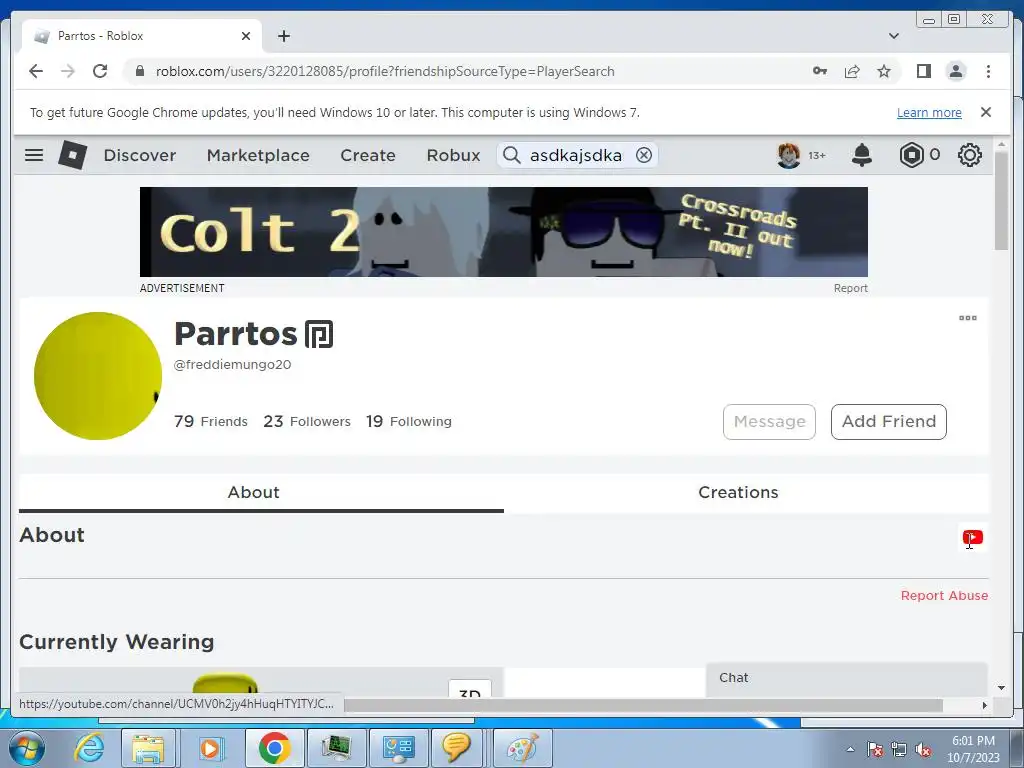Open Windows Media Player from taskbar

pos(210,748)
